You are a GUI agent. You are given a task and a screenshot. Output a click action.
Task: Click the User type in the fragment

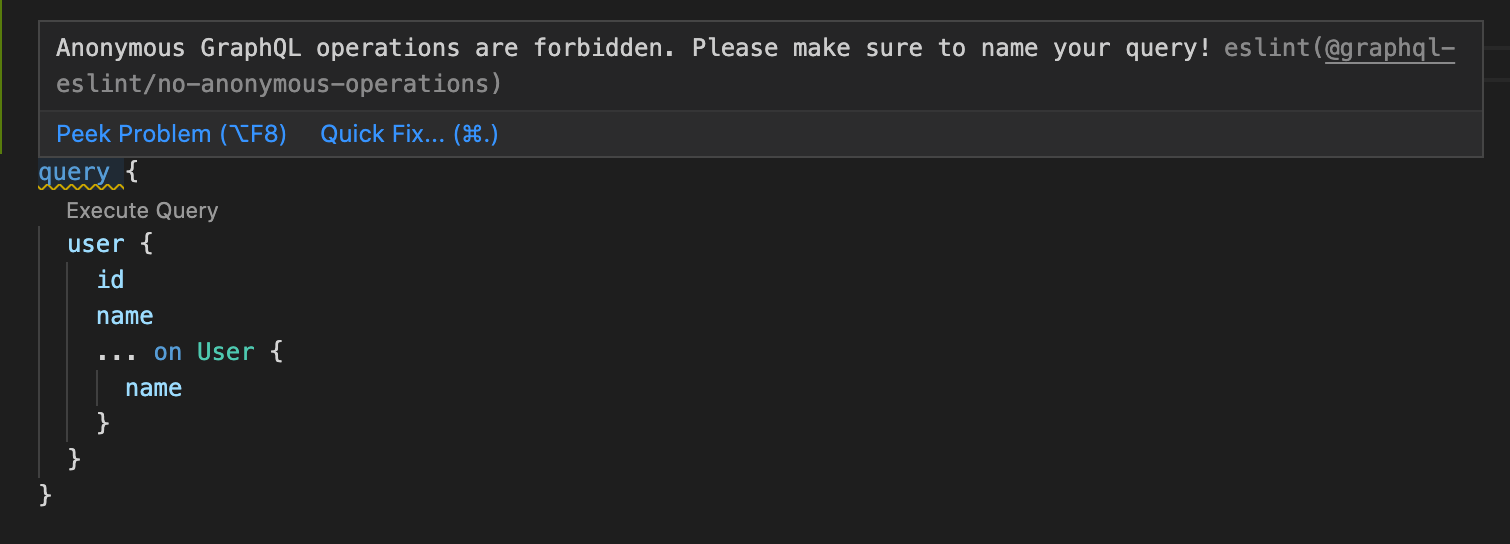[x=225, y=352]
